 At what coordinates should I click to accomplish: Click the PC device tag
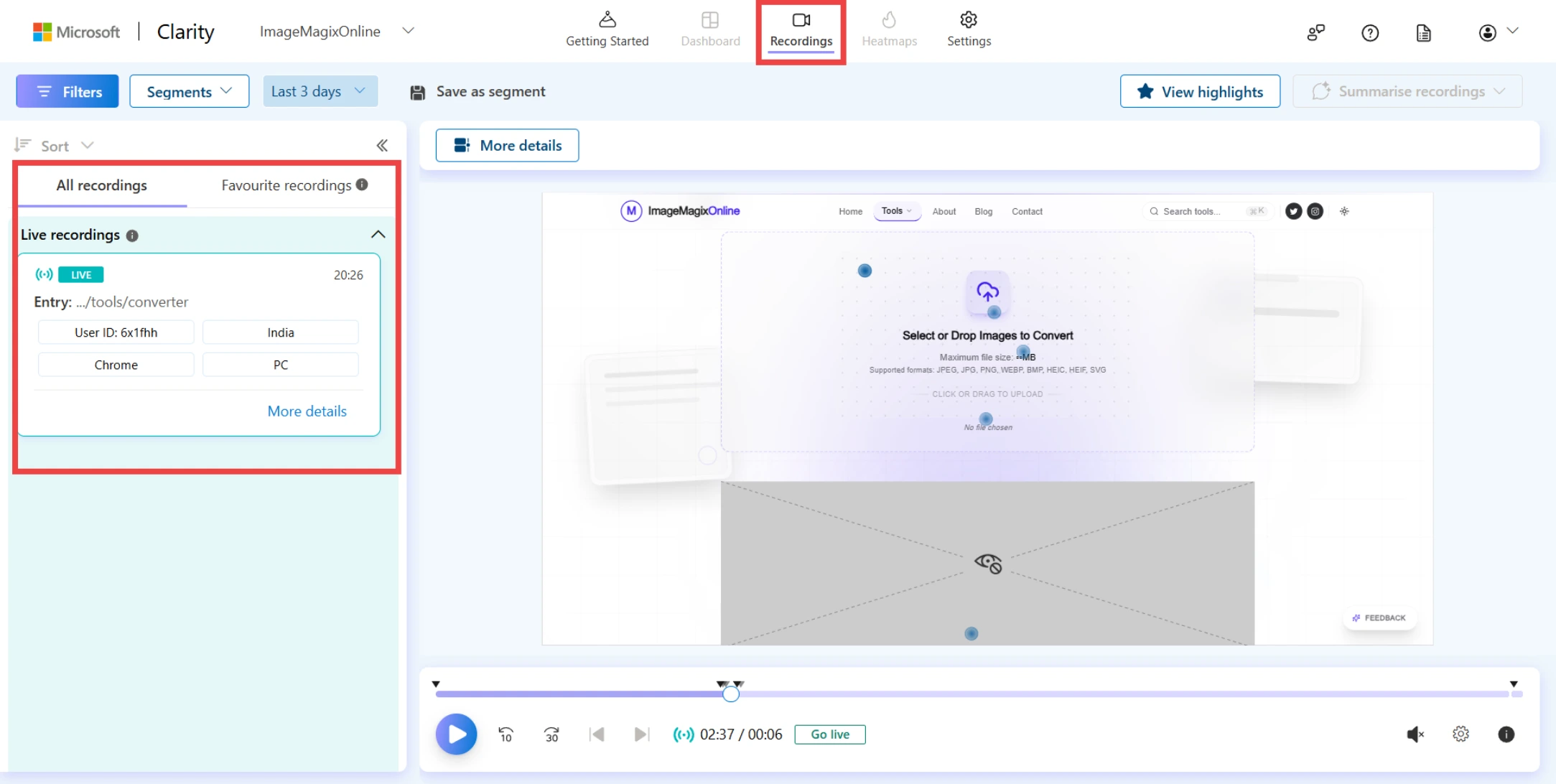click(x=281, y=365)
